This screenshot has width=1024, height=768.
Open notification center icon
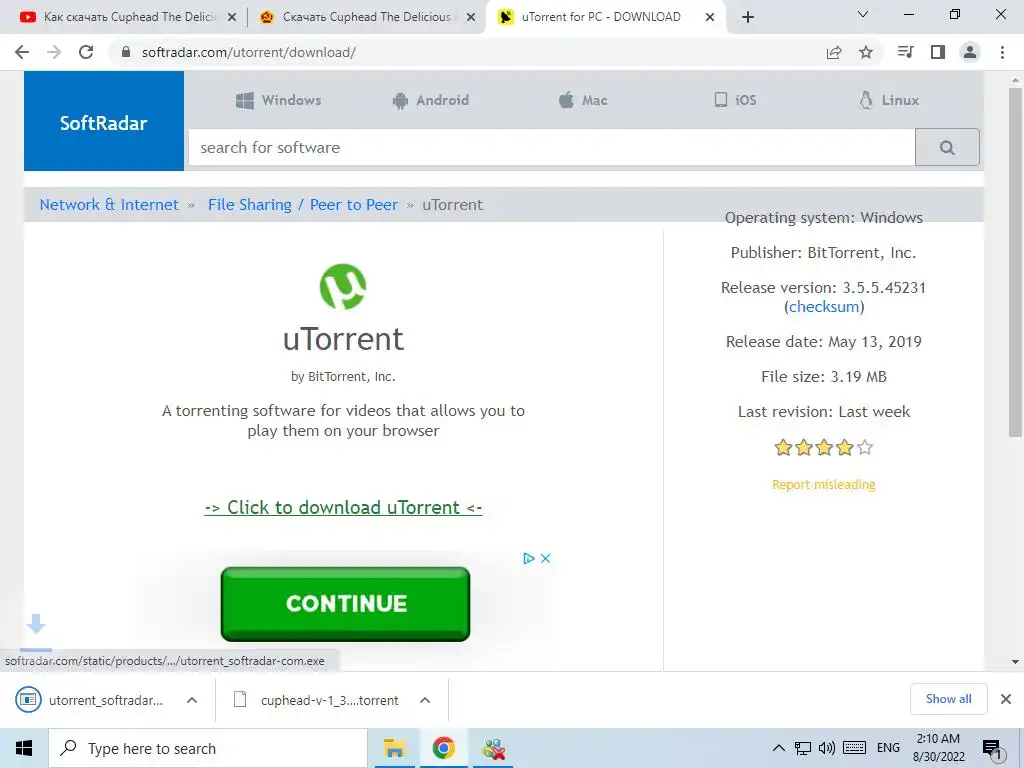click(992, 750)
